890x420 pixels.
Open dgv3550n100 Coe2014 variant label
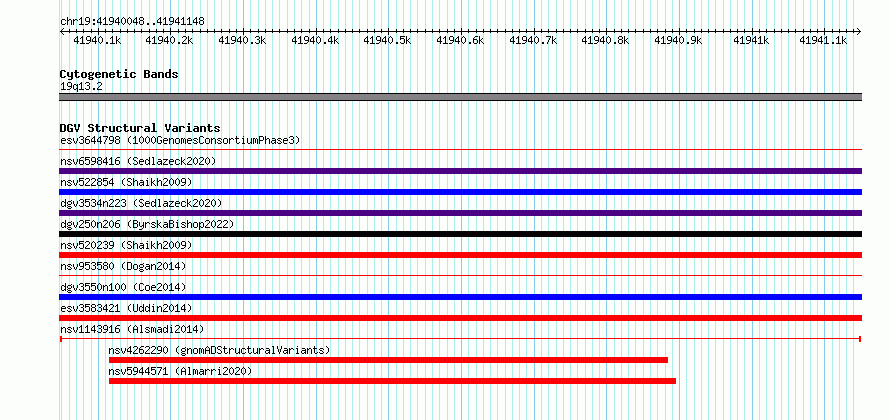click(123, 287)
